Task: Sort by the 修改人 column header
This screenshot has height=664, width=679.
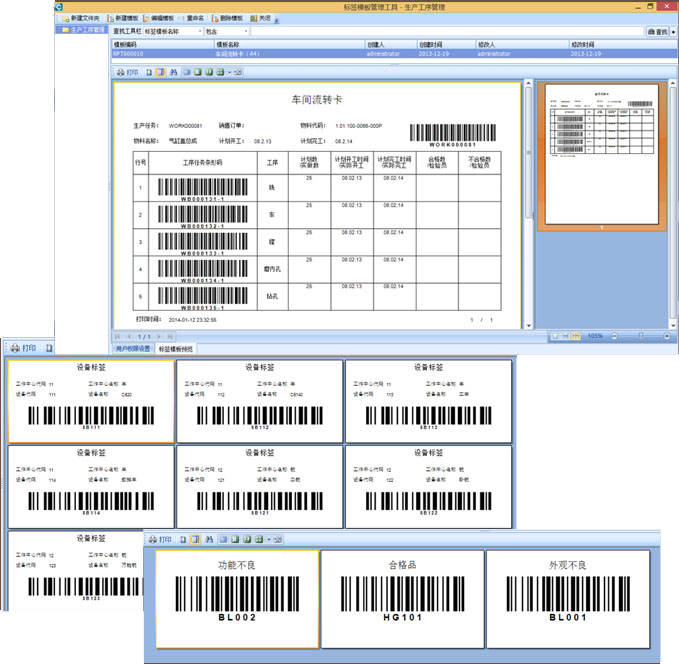Action: click(523, 45)
